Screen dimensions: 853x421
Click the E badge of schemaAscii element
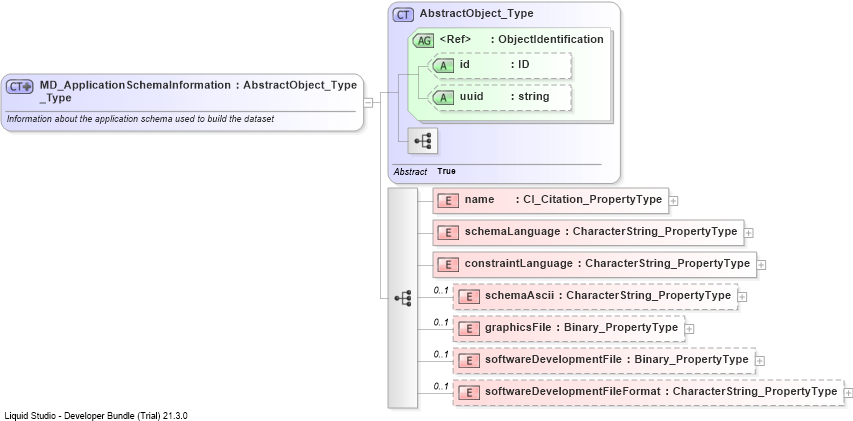468,296
